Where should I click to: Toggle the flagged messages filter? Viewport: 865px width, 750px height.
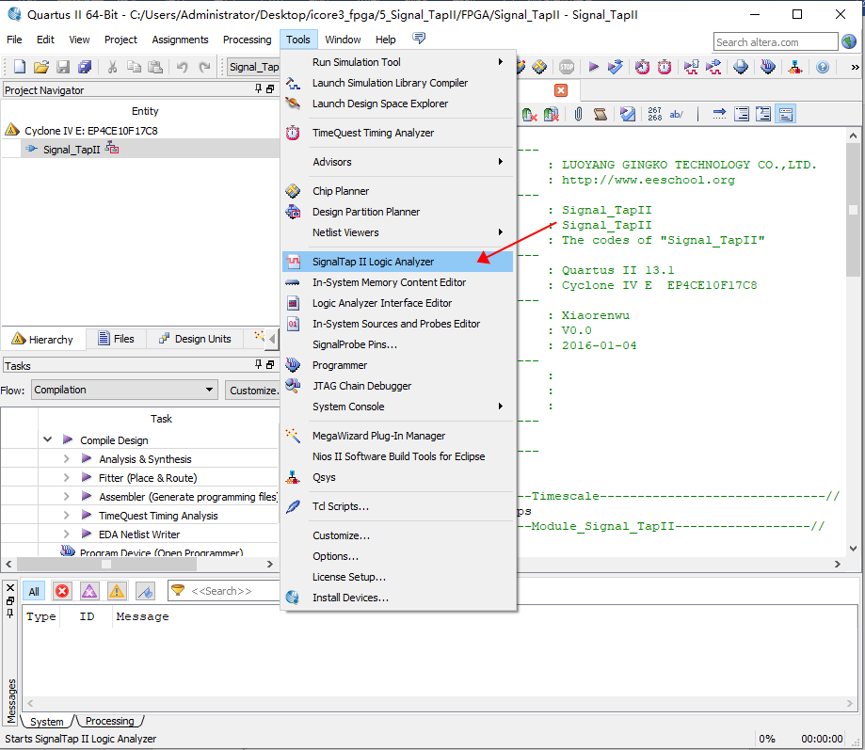pyautogui.click(x=145, y=591)
